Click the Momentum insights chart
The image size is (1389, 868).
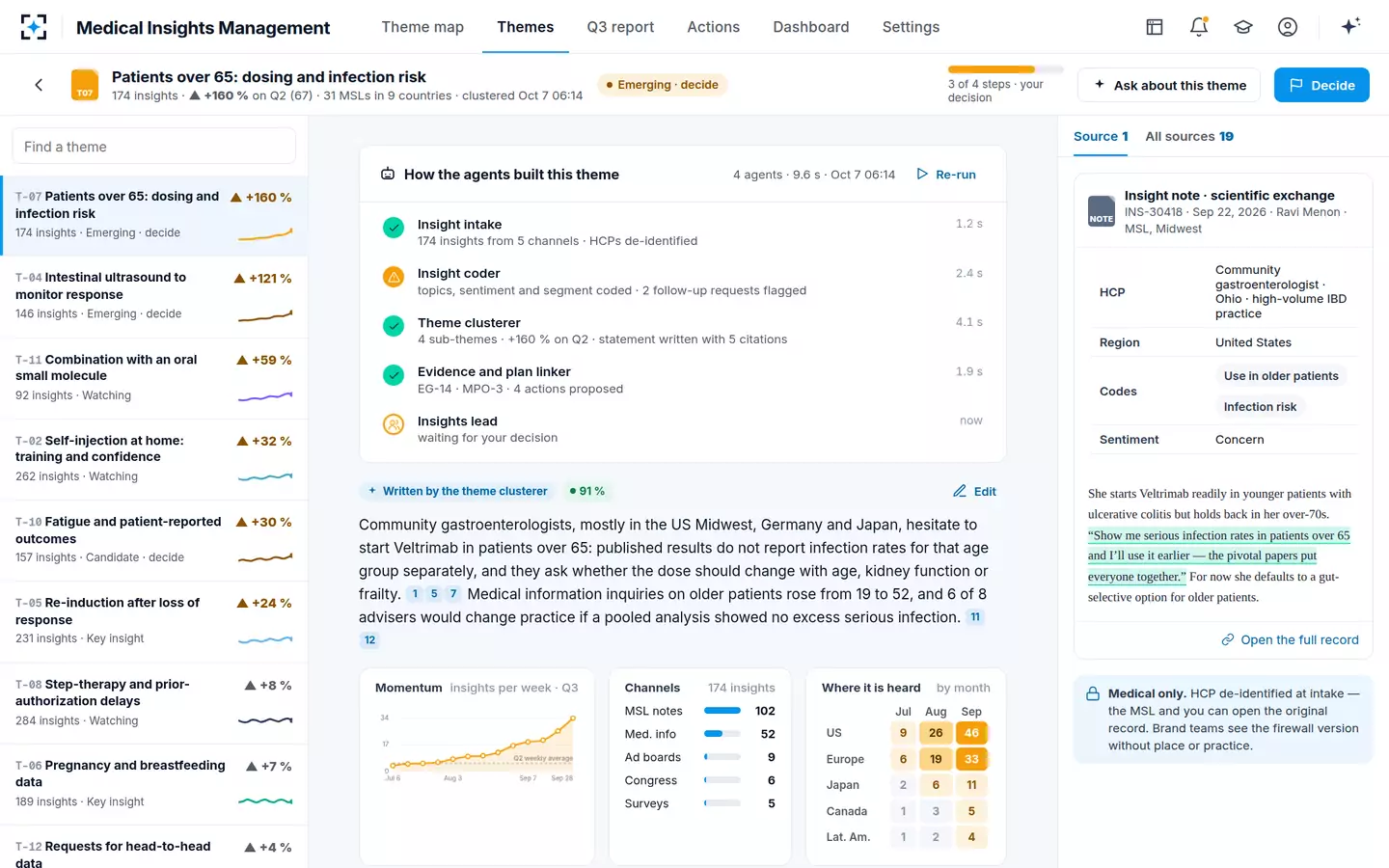pyautogui.click(x=478, y=747)
